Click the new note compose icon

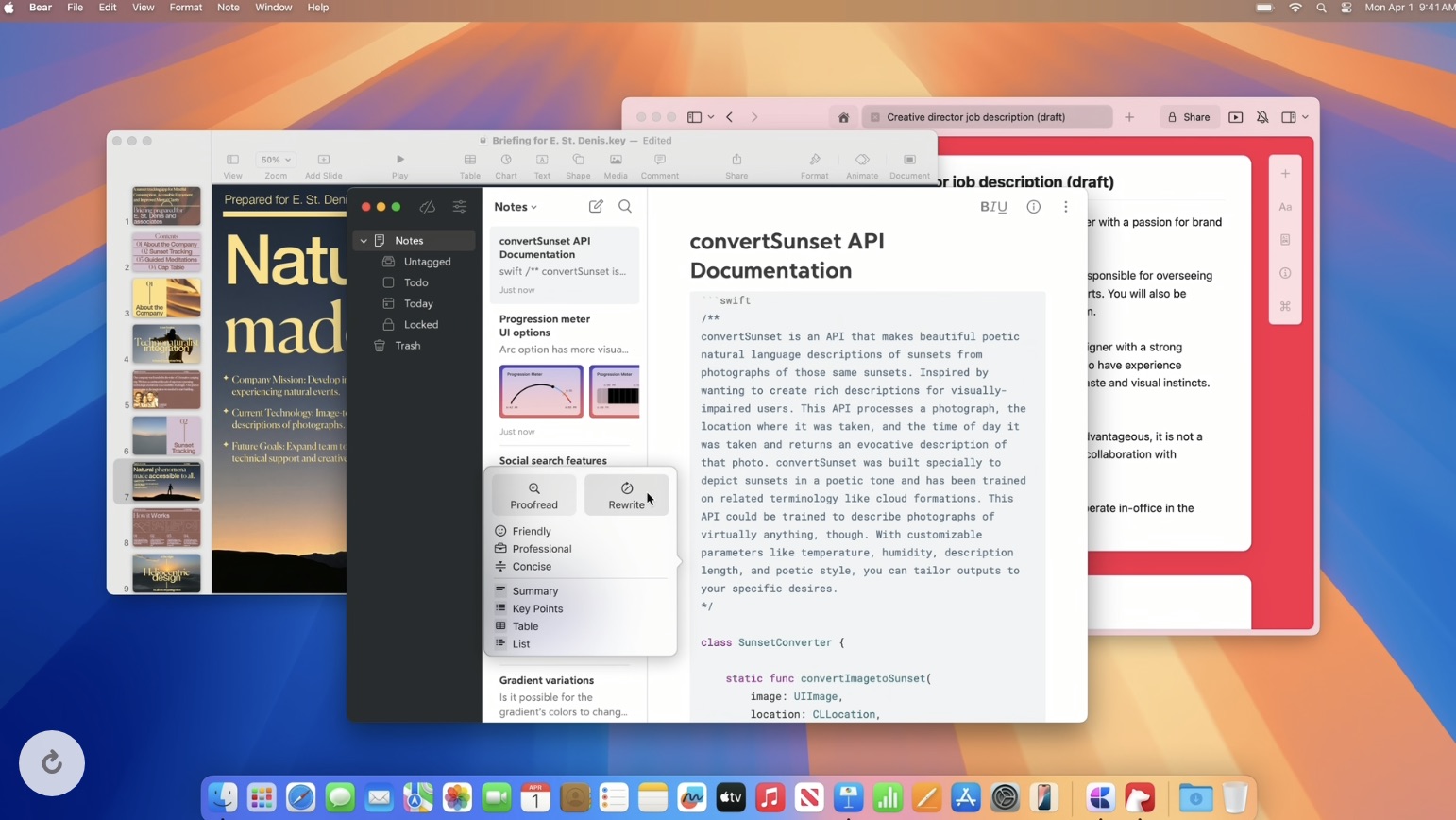pos(596,206)
